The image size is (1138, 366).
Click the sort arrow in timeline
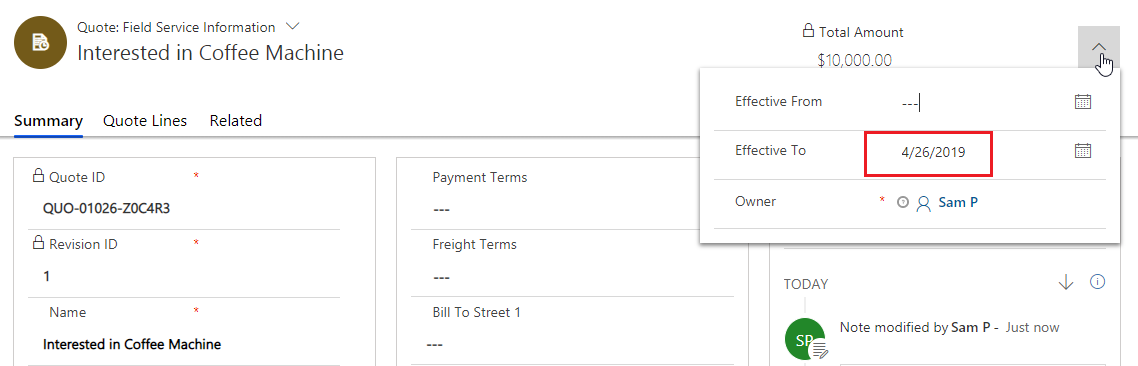point(1065,282)
